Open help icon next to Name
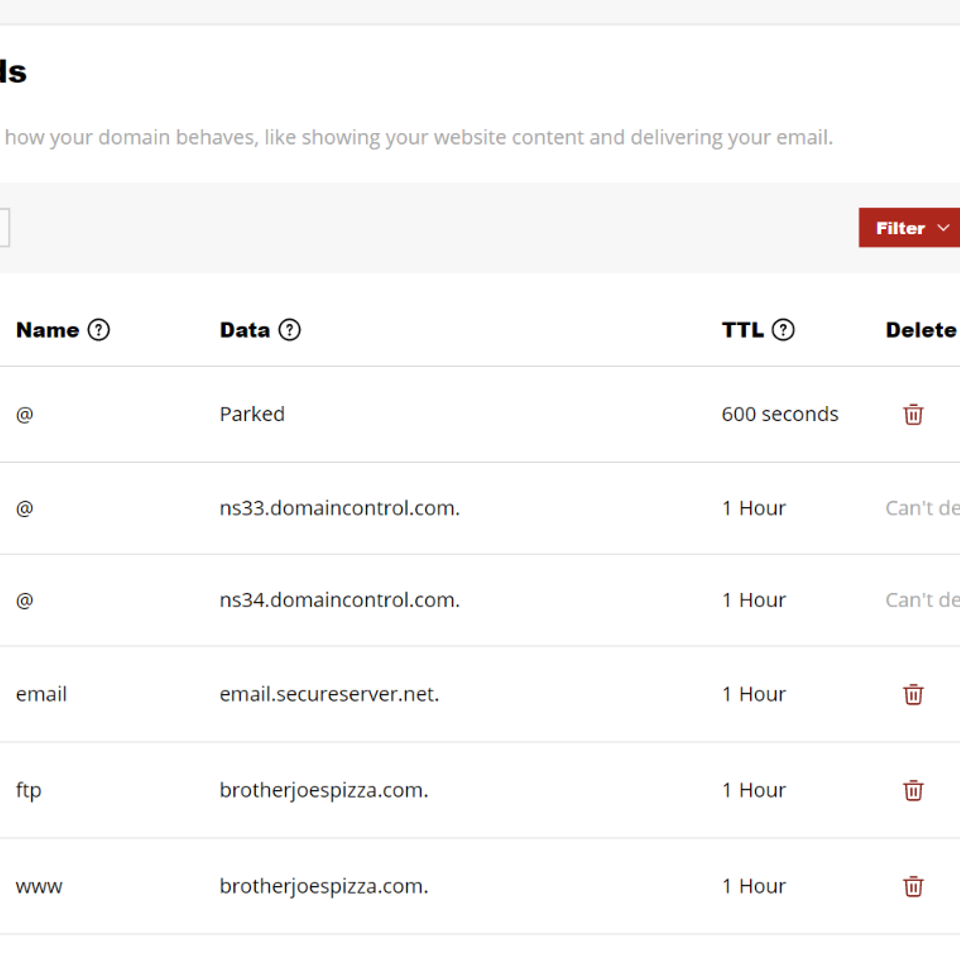The image size is (960, 960). pyautogui.click(x=99, y=330)
